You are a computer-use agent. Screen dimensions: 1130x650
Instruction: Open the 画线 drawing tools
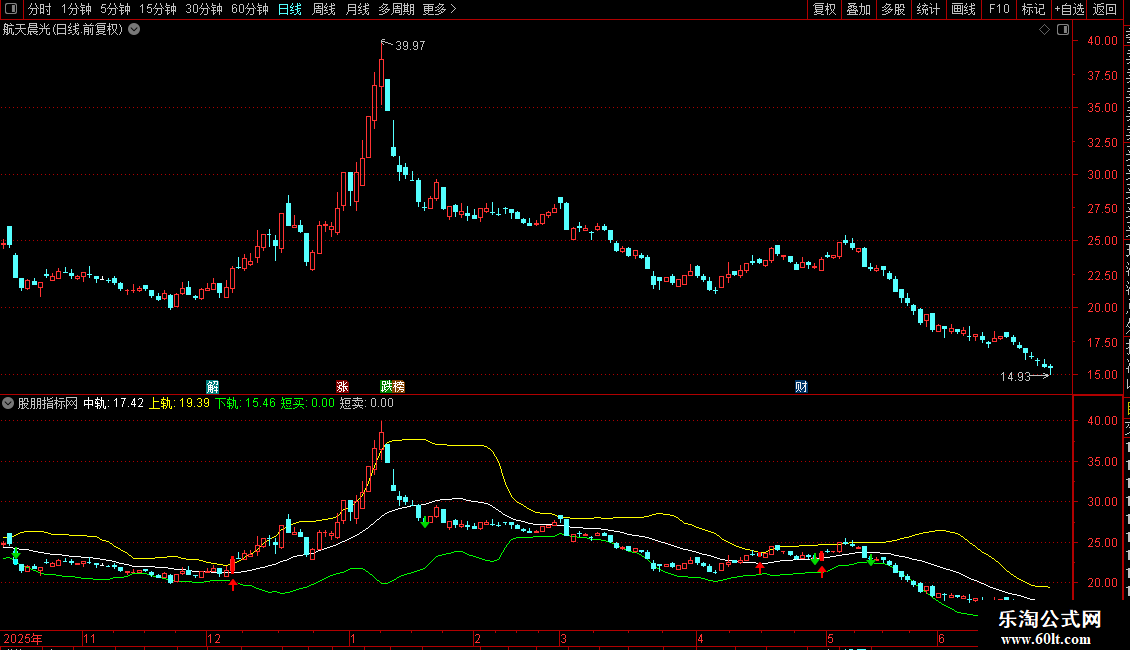click(964, 9)
